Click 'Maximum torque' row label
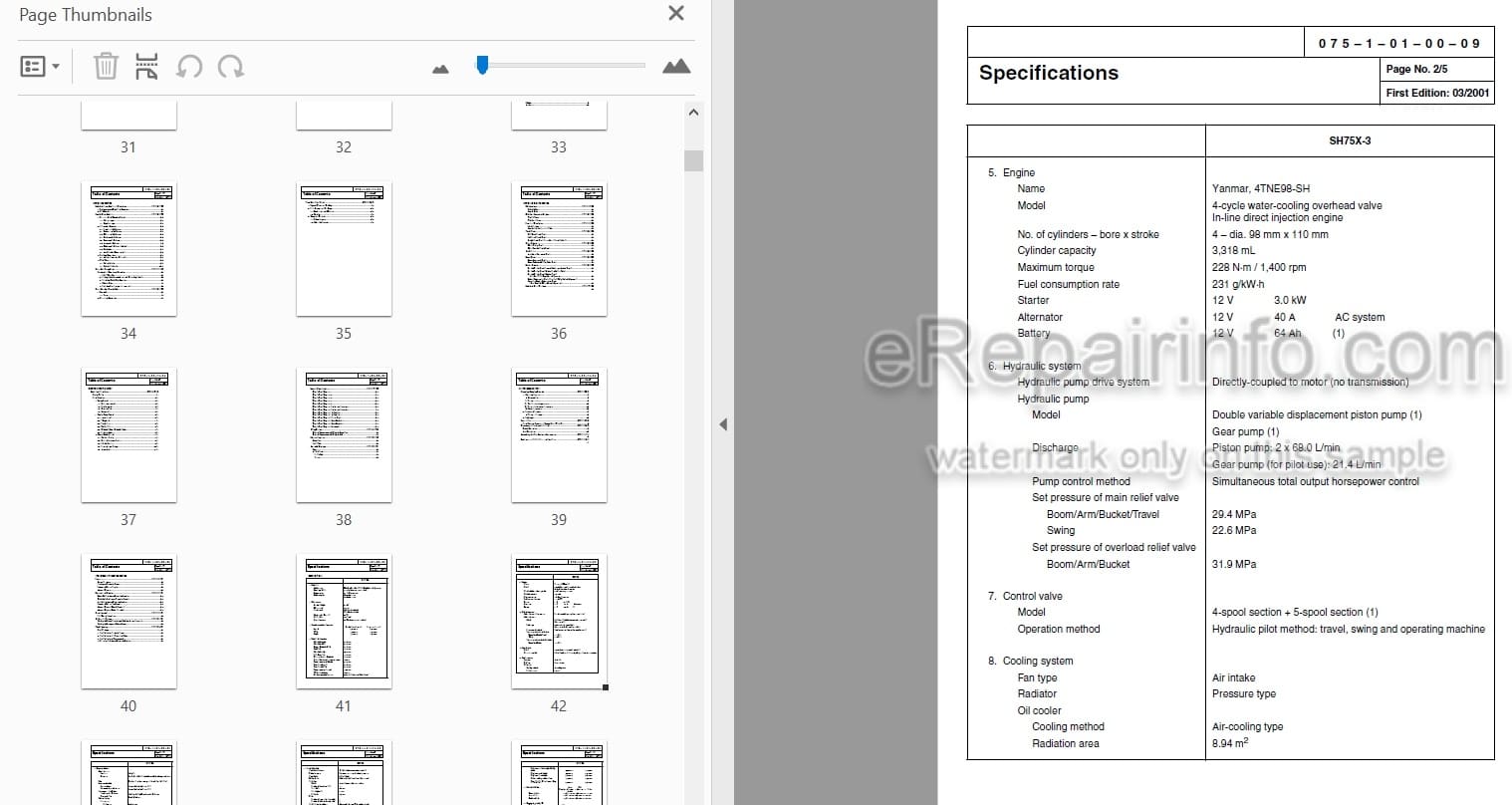The image size is (1512, 805). (1056, 267)
